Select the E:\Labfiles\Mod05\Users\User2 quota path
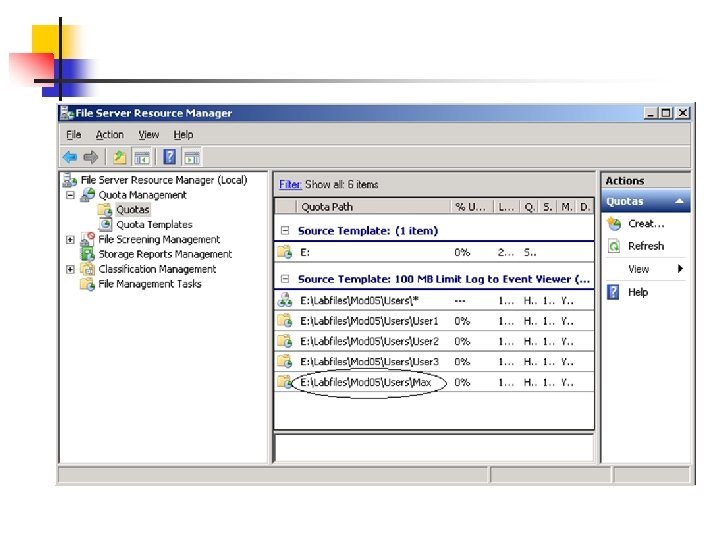This screenshot has height=540, width=720. pos(369,341)
